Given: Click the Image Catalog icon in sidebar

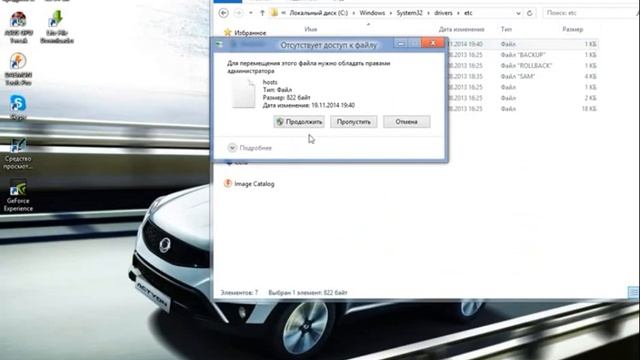Looking at the screenshot, I should tap(228, 184).
